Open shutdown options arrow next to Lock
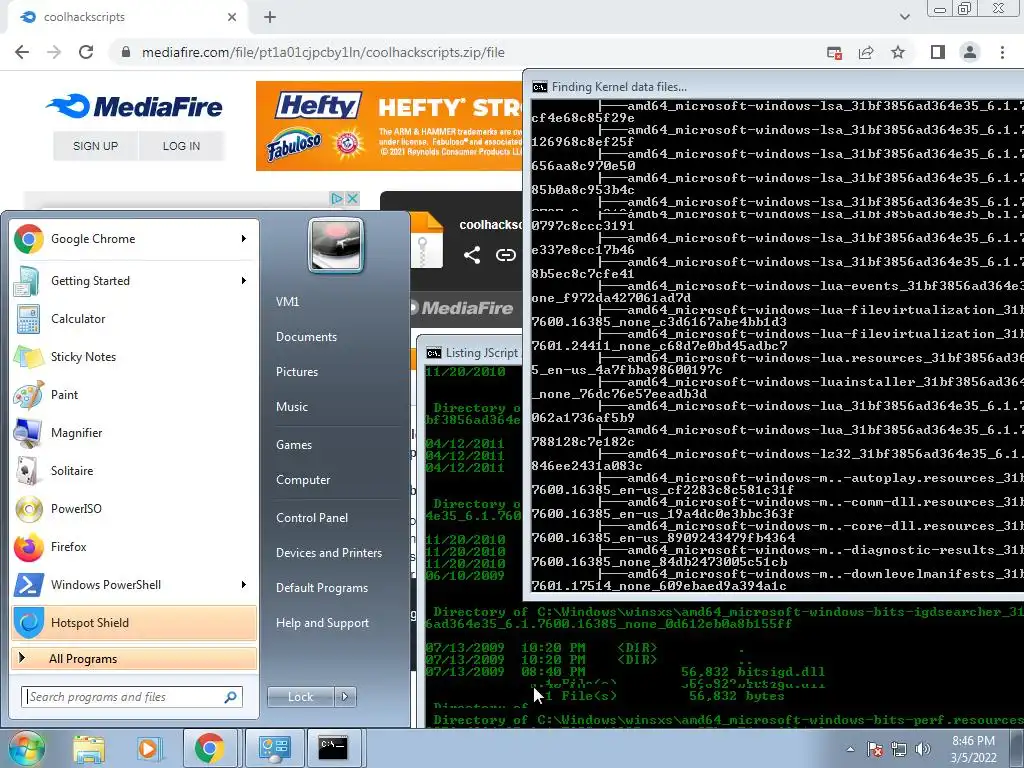1024x768 pixels. 345,697
